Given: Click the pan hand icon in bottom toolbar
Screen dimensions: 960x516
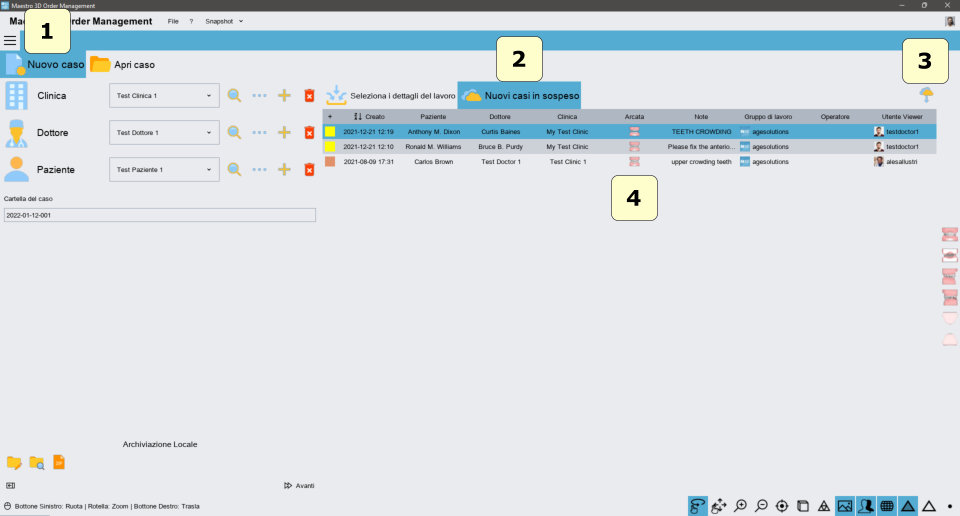Looking at the screenshot, I should tap(719, 506).
